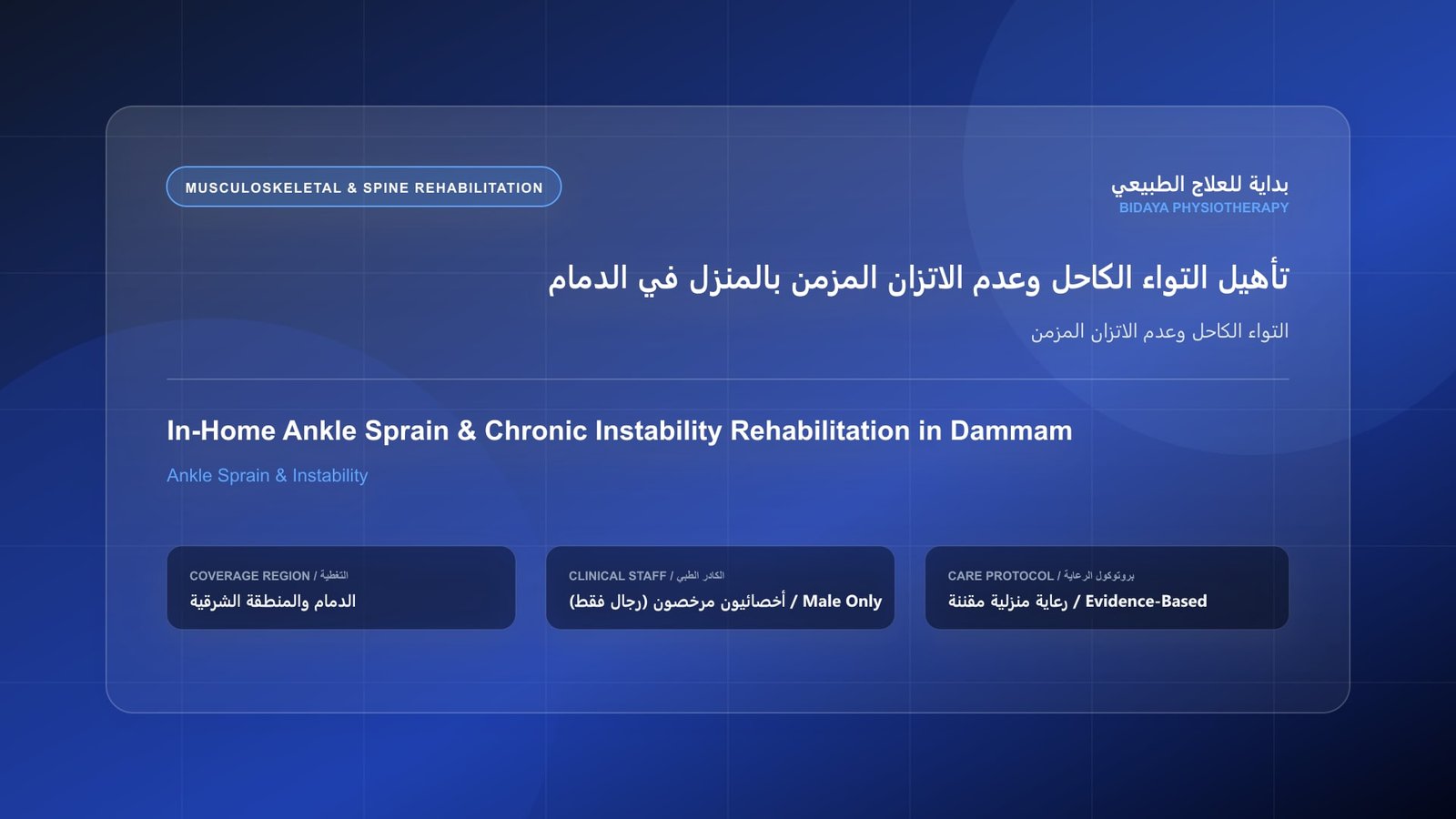Click the Arabic subtitle التواء الكاحل وعدم الاتزان المزمن
The height and width of the screenshot is (819, 1456).
pos(1159,331)
